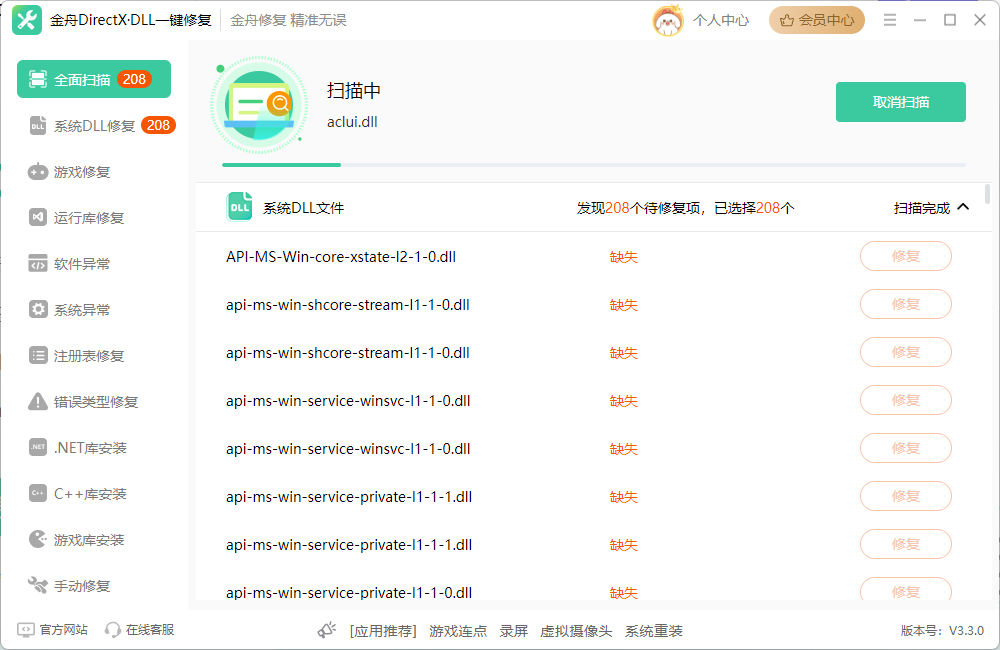The image size is (1000, 650).
Task: Switch to 运行库修复 tab
Action: 94,218
